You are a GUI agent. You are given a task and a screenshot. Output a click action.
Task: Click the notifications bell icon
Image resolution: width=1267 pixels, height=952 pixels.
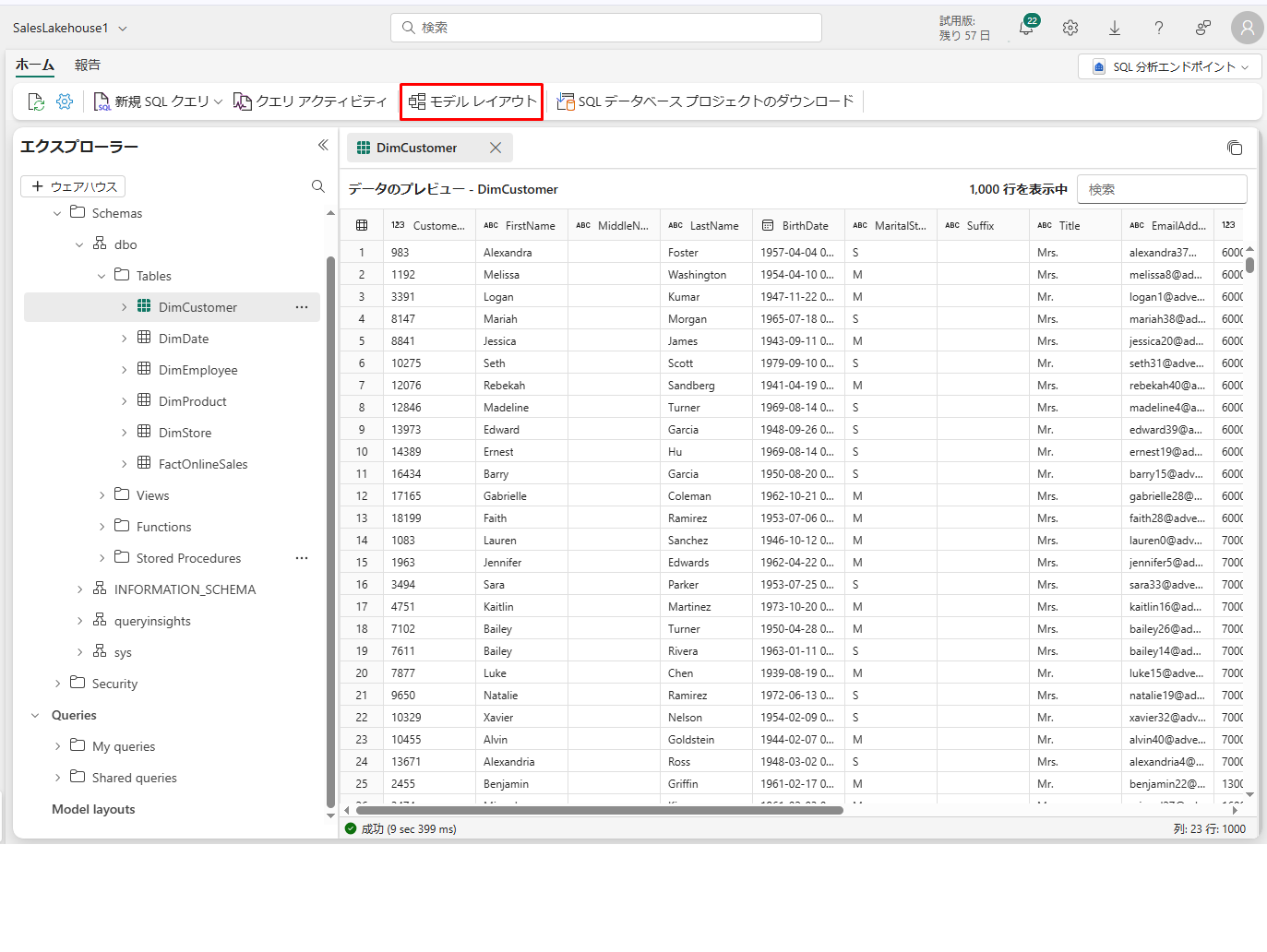click(x=1026, y=28)
